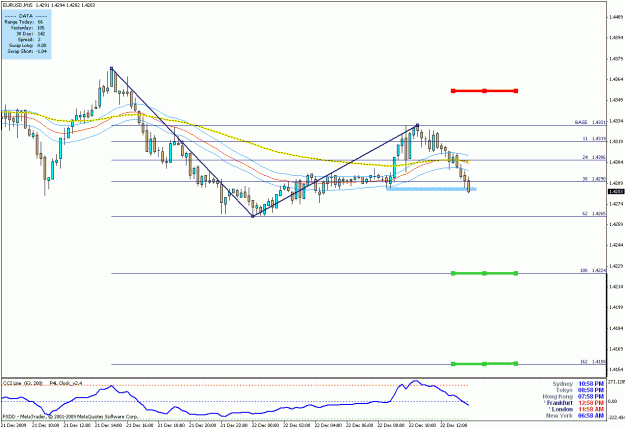Click the London clock row
The width and height of the screenshot is (625, 429).
[576, 409]
